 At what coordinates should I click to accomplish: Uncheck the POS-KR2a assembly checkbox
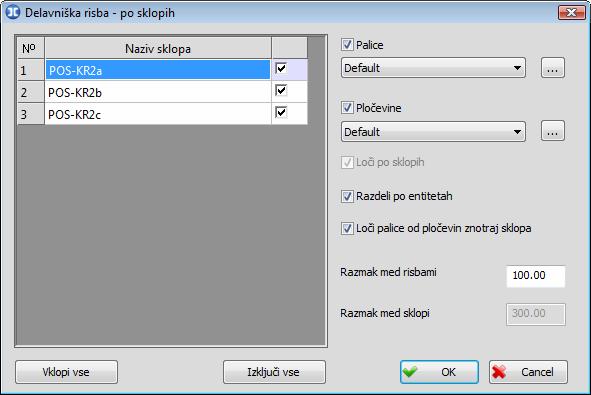click(281, 68)
